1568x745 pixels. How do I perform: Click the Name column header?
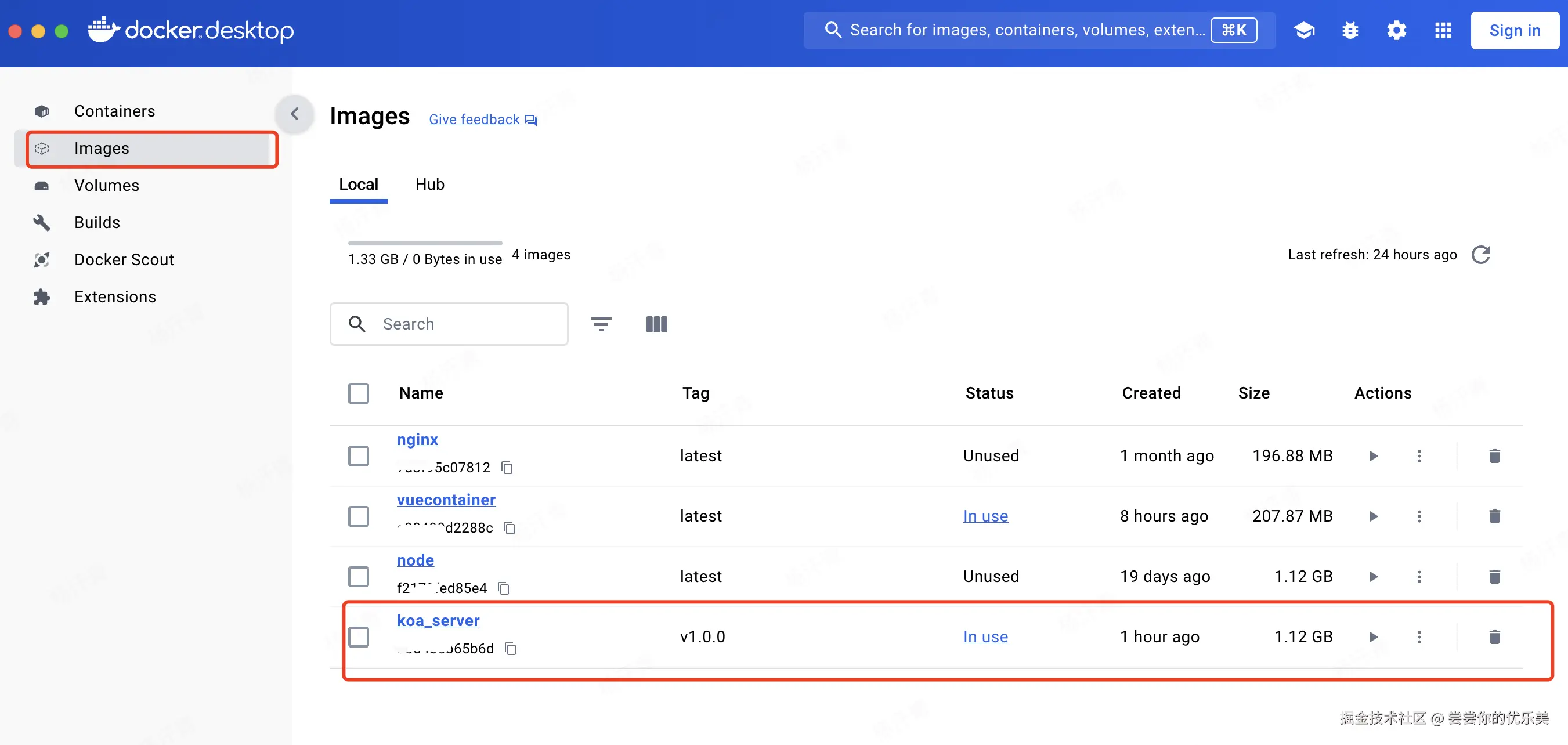pyautogui.click(x=421, y=393)
